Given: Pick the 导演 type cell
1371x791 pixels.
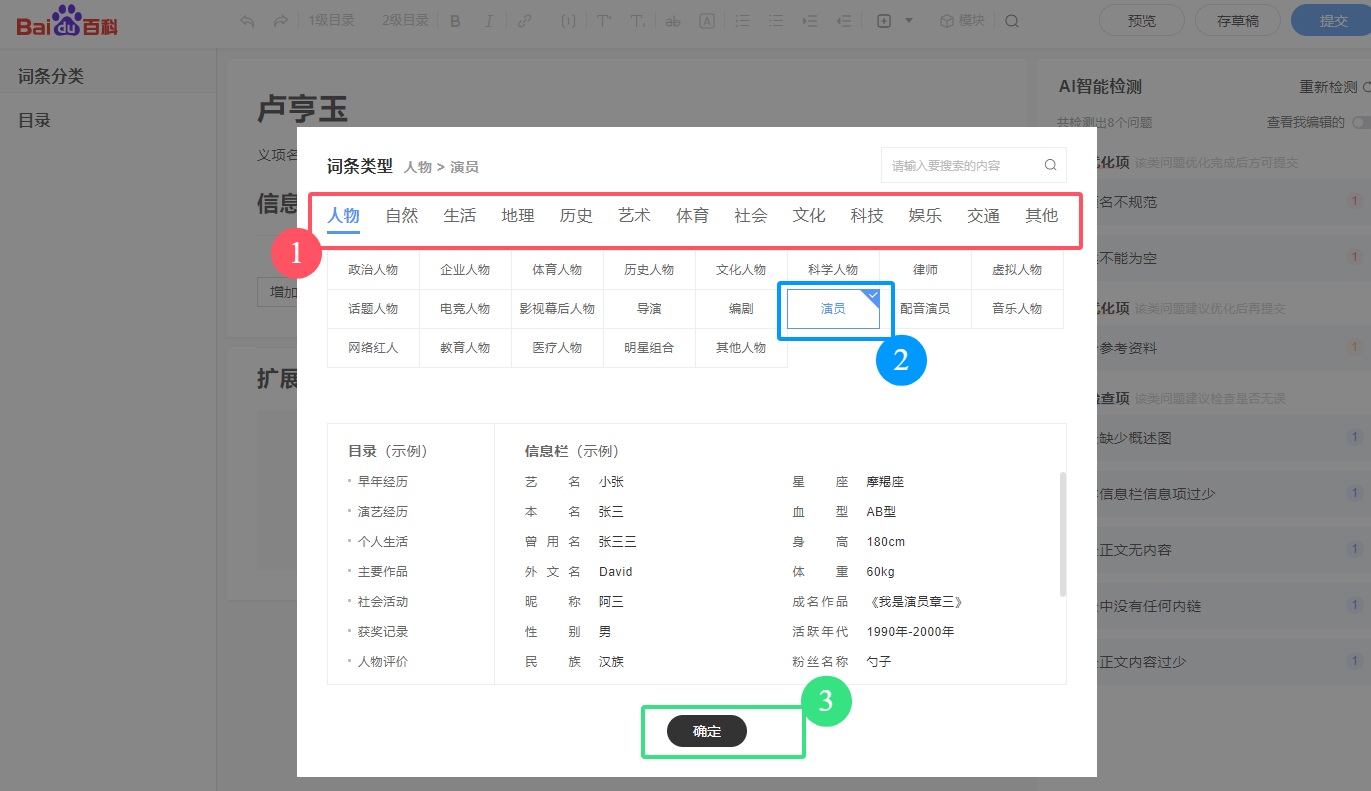Looking at the screenshot, I should (x=649, y=309).
